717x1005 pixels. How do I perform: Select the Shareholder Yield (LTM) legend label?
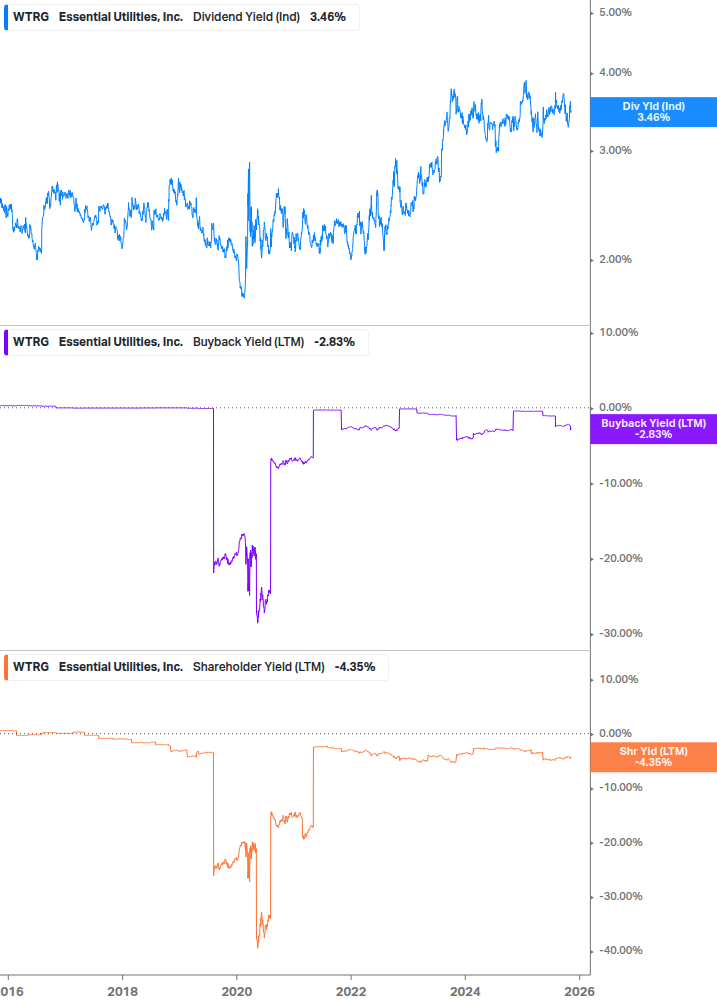pyautogui.click(x=258, y=667)
